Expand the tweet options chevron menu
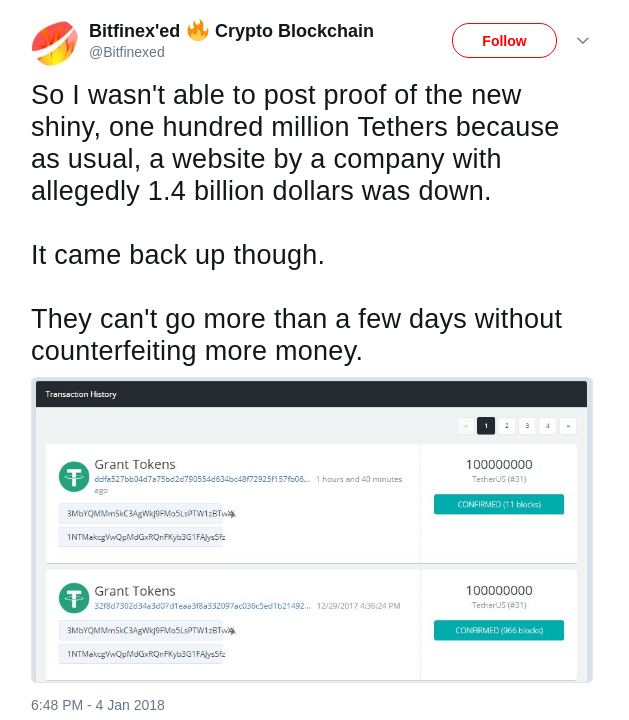The image size is (629, 720). pyautogui.click(x=583, y=41)
